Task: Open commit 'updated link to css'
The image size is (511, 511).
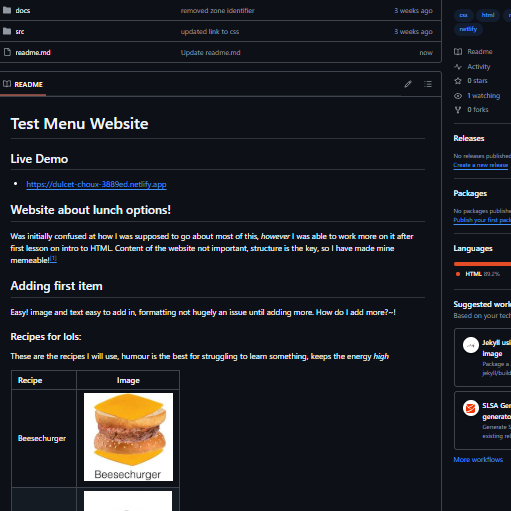Action: 210,32
